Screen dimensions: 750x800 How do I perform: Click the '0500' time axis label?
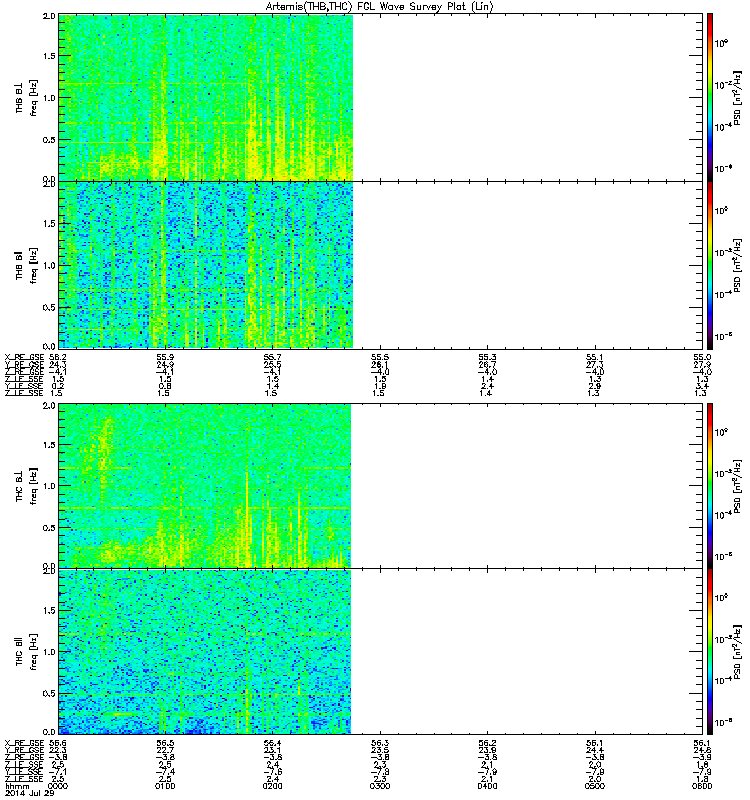(594, 786)
